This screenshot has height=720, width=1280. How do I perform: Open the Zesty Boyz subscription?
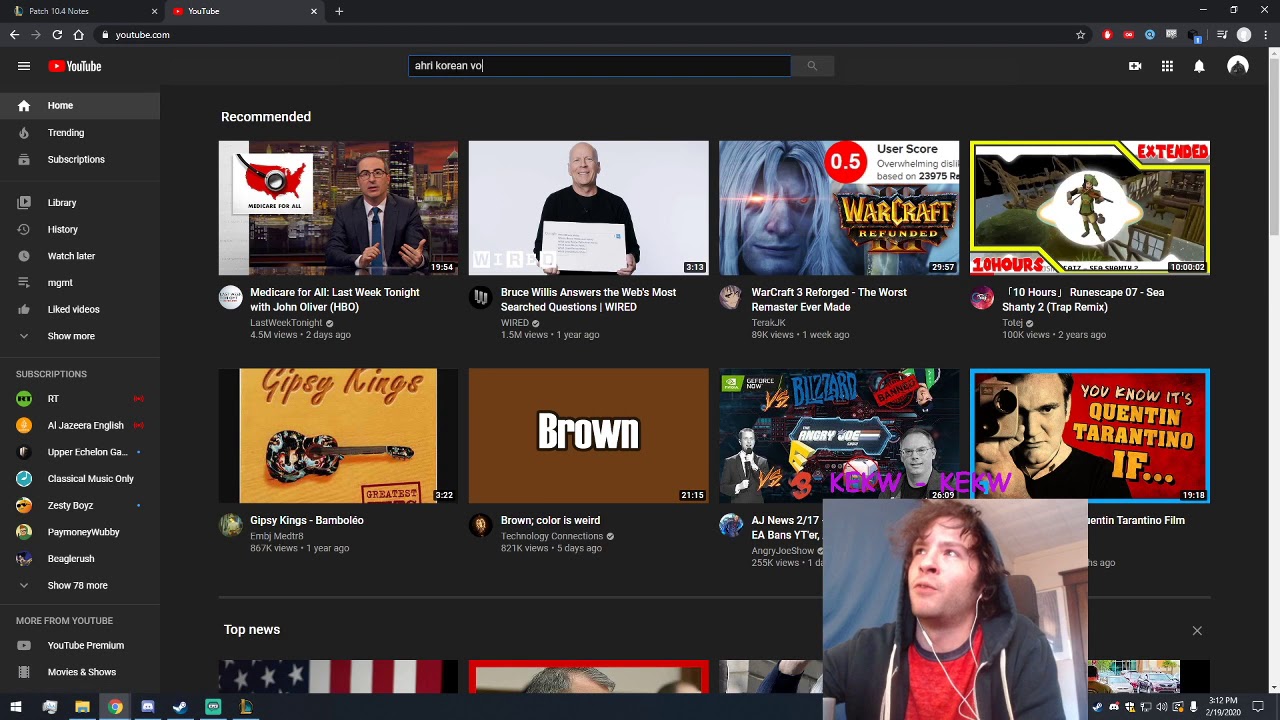click(x=80, y=506)
